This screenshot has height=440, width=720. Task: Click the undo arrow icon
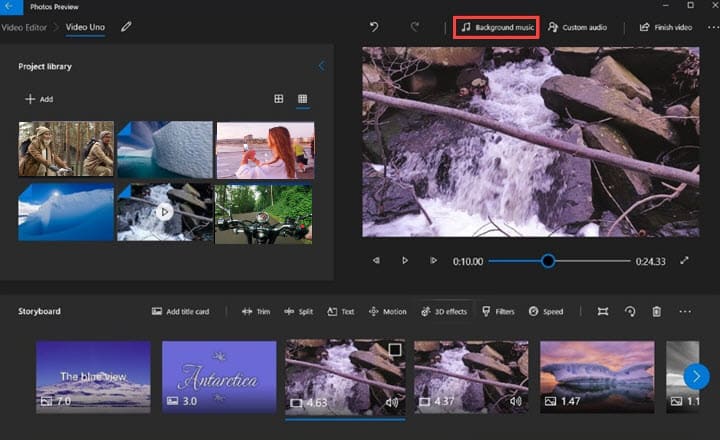374,27
